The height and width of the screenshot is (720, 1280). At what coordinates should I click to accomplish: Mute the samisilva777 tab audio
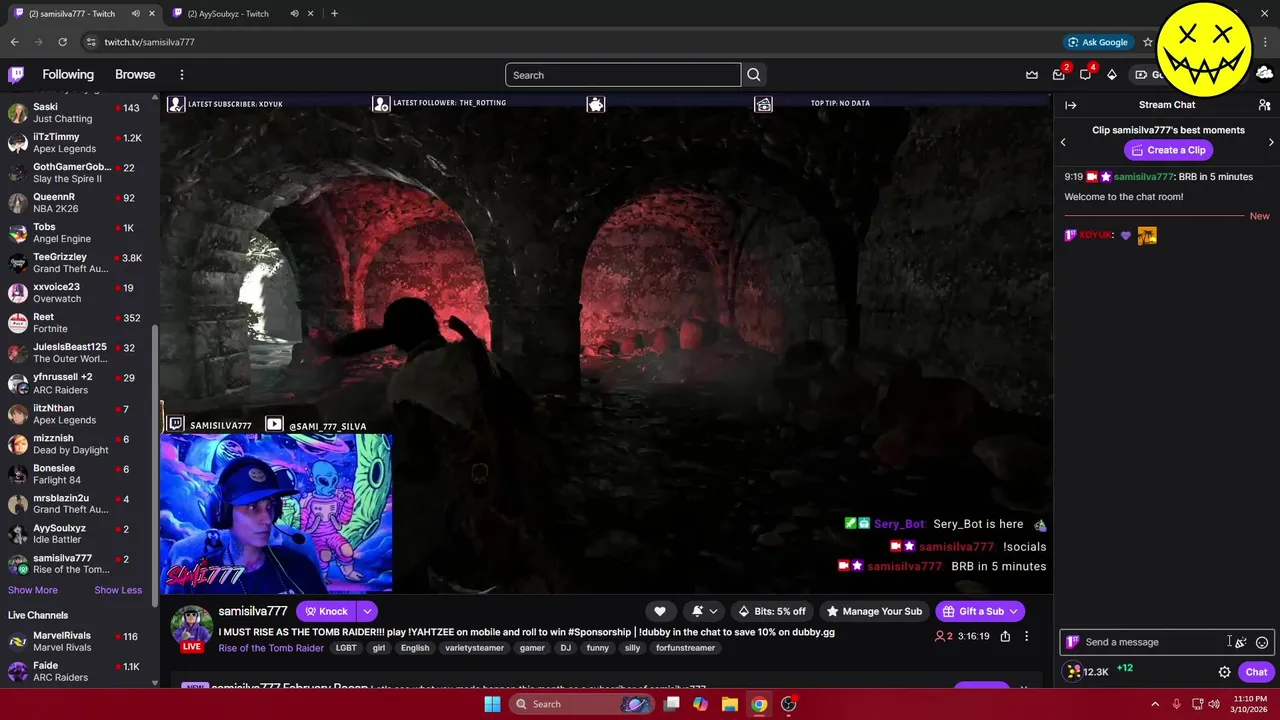[136, 14]
